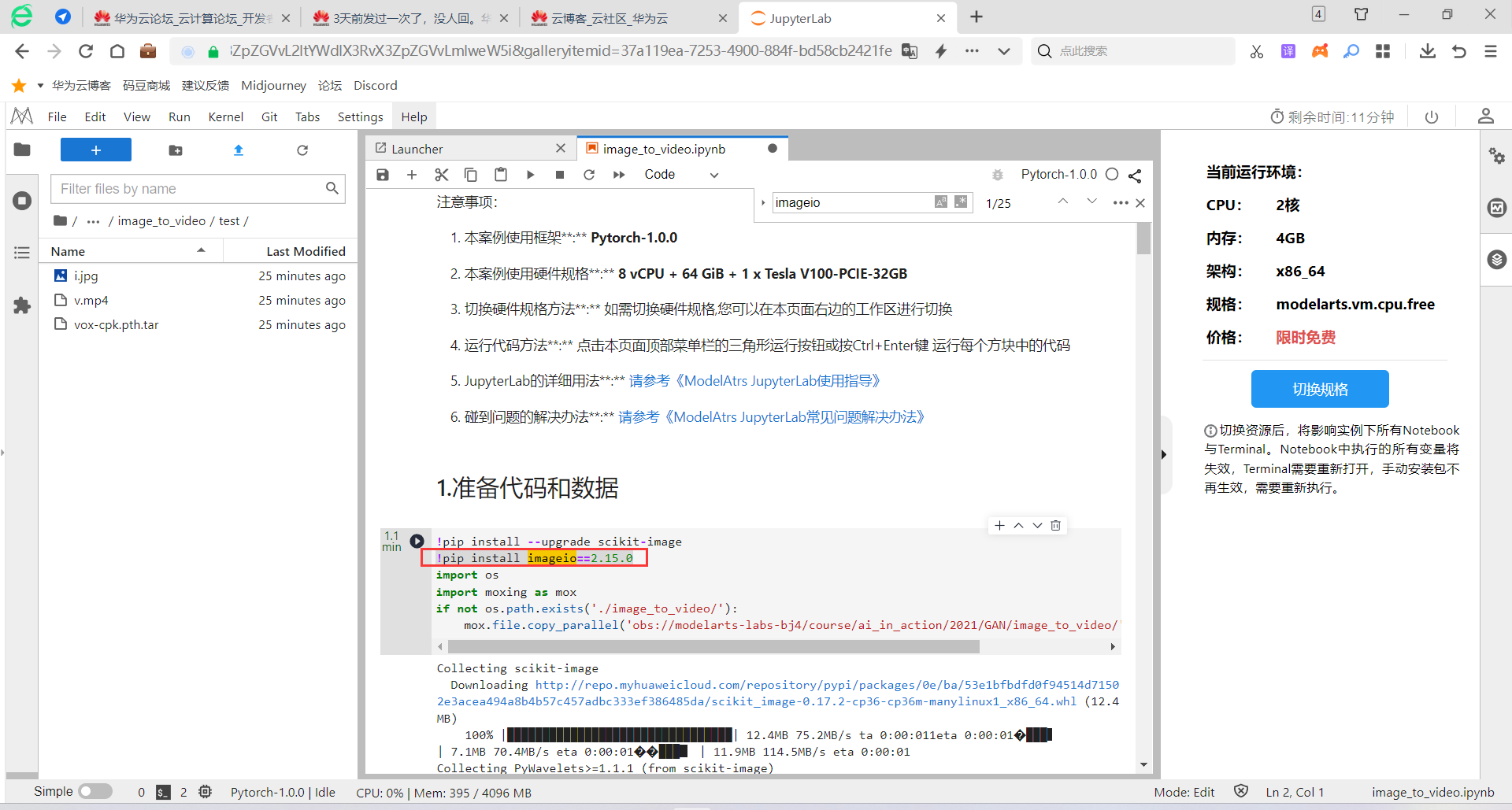Enable the debugger bug icon

tap(998, 175)
